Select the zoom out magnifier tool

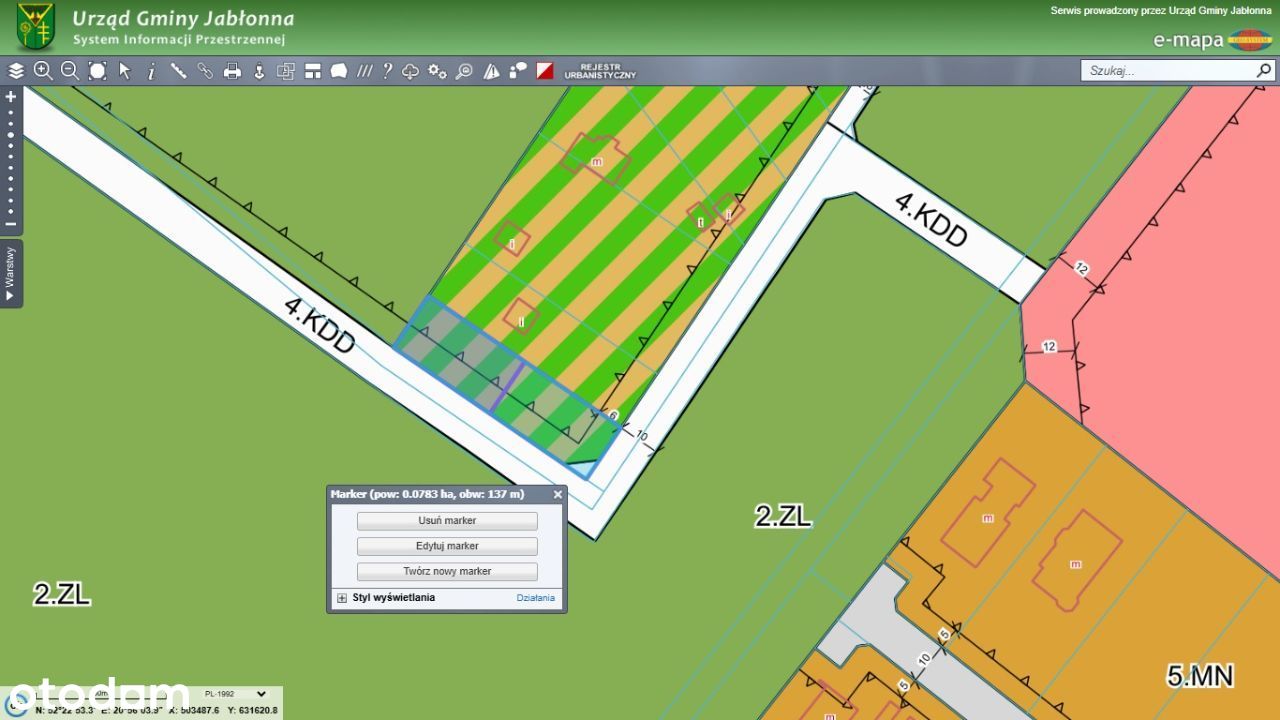pos(70,71)
